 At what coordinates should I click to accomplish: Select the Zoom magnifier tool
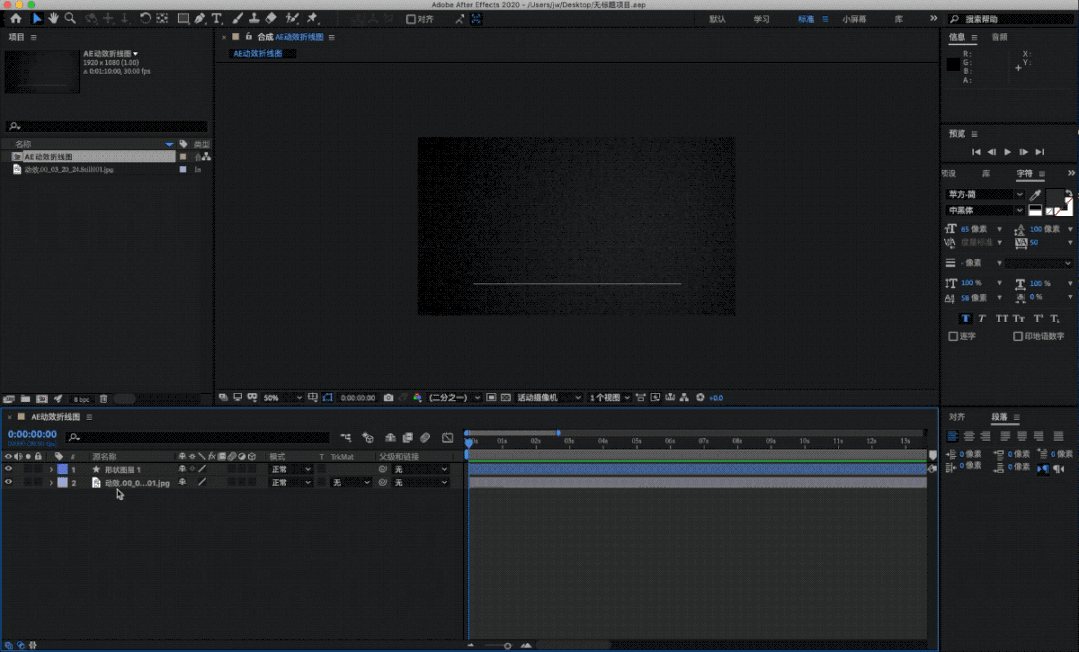pos(70,18)
